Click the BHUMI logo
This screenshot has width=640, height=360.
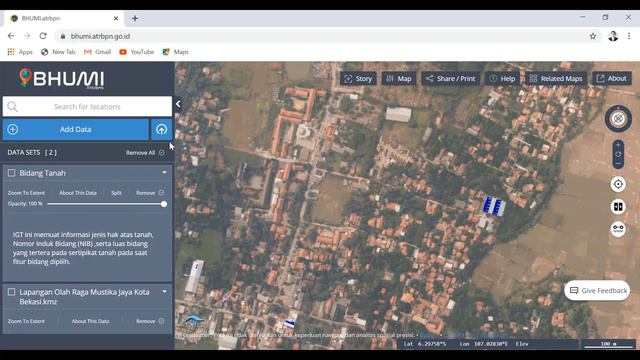point(62,78)
